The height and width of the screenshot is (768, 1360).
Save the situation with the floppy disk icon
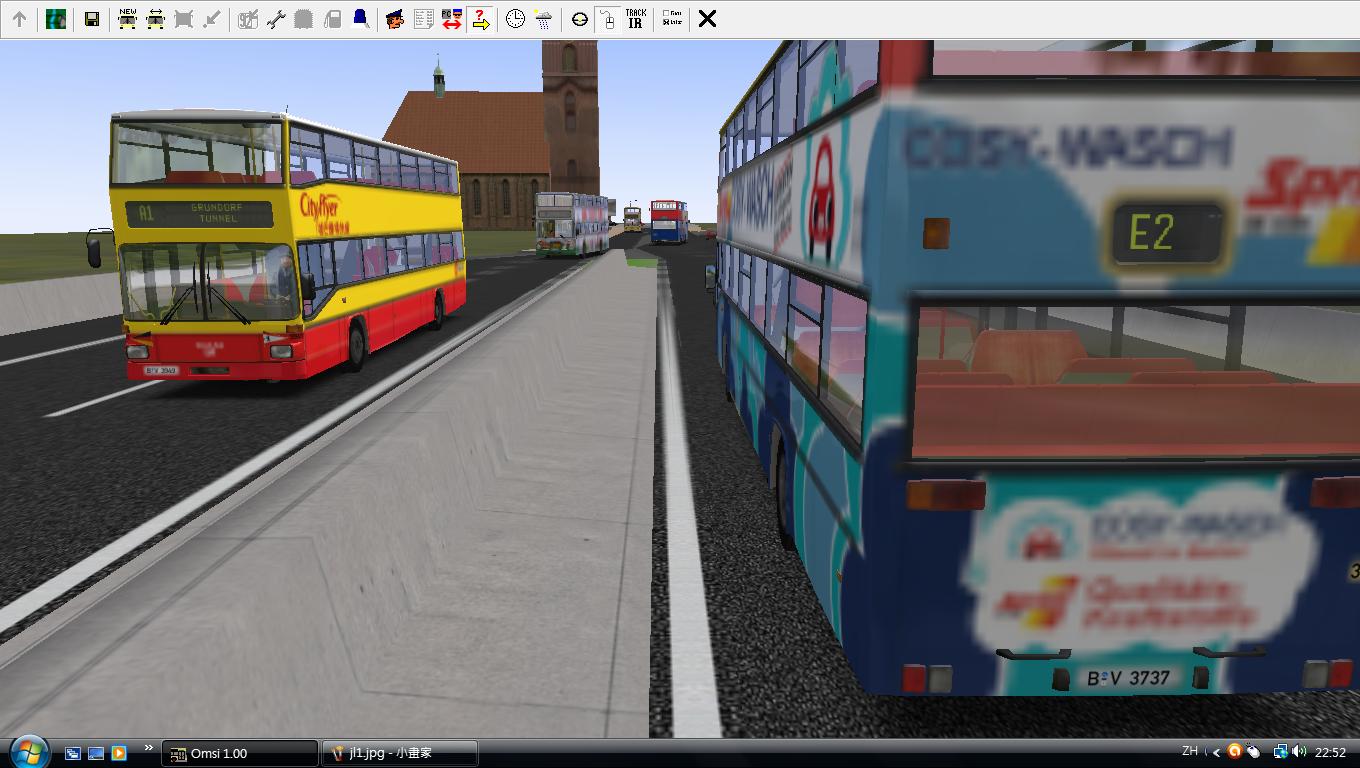tap(92, 19)
